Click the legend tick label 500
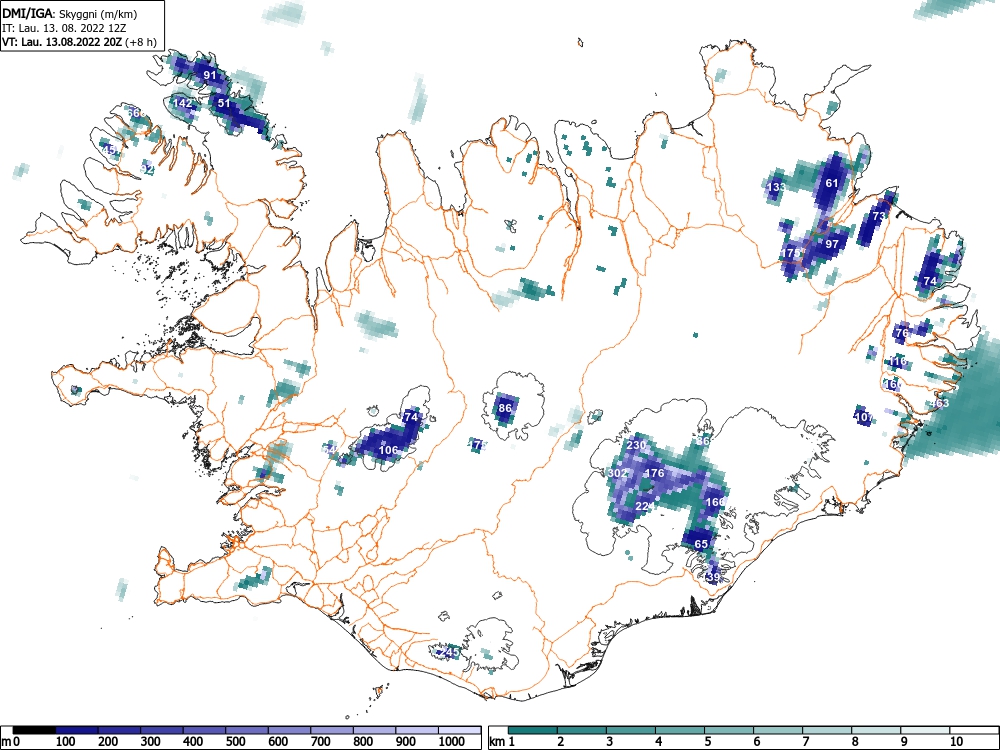 pos(235,742)
